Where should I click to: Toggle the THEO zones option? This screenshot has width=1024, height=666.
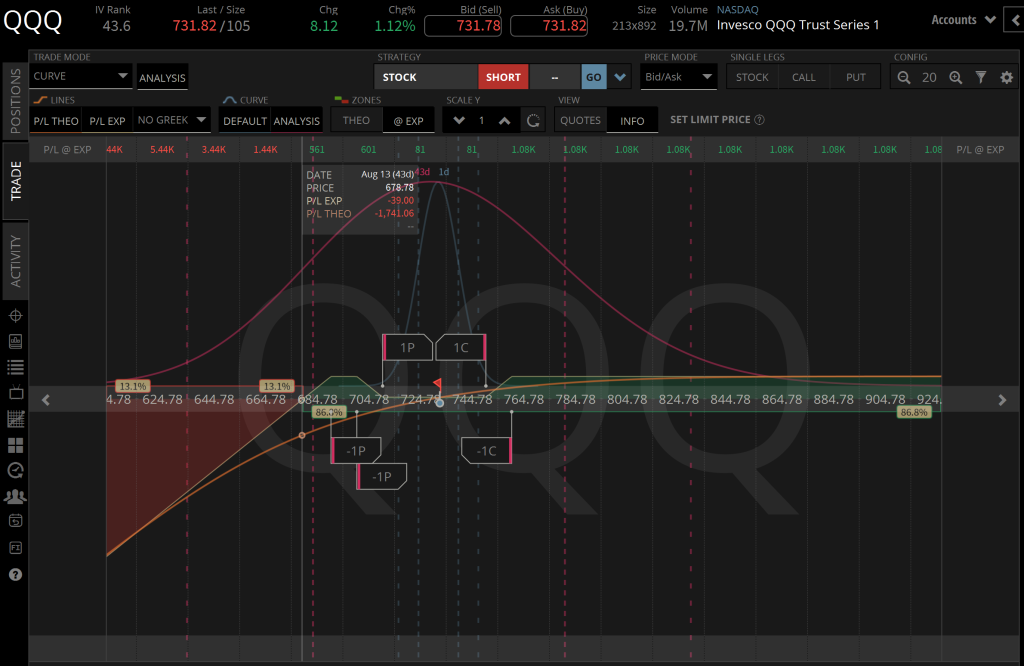point(356,121)
